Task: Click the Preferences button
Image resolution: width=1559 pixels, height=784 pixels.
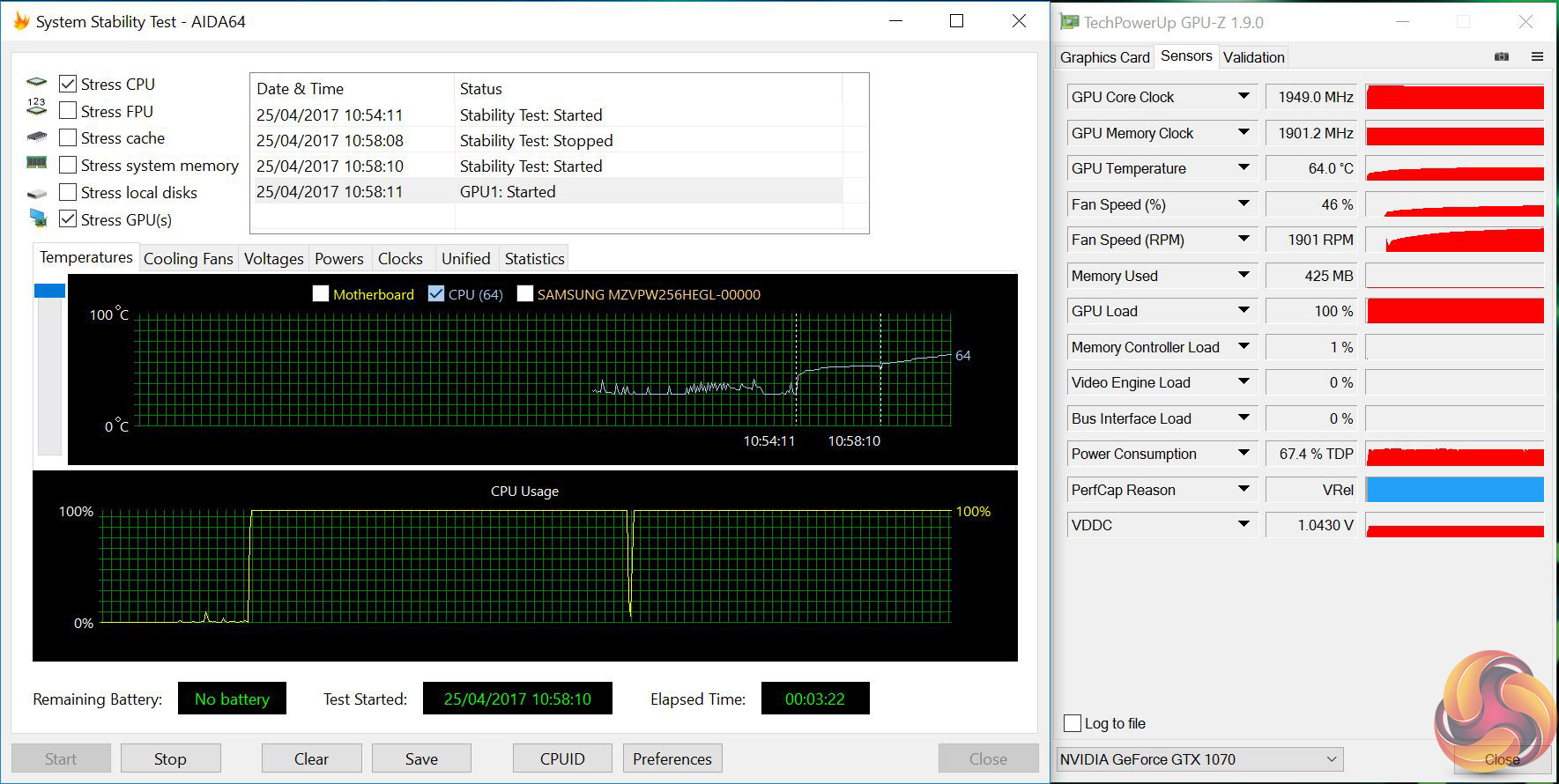Action: pyautogui.click(x=672, y=758)
